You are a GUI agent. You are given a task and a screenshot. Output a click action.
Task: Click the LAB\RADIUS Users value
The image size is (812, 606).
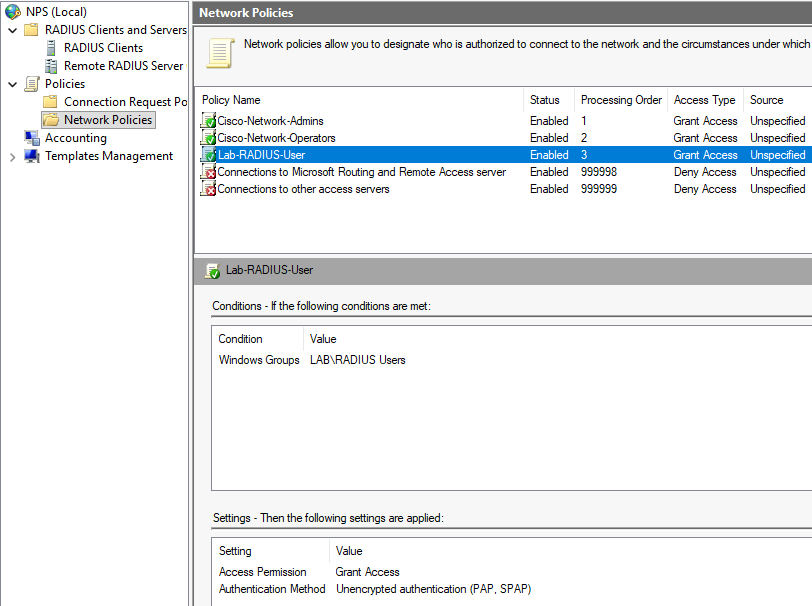[358, 360]
